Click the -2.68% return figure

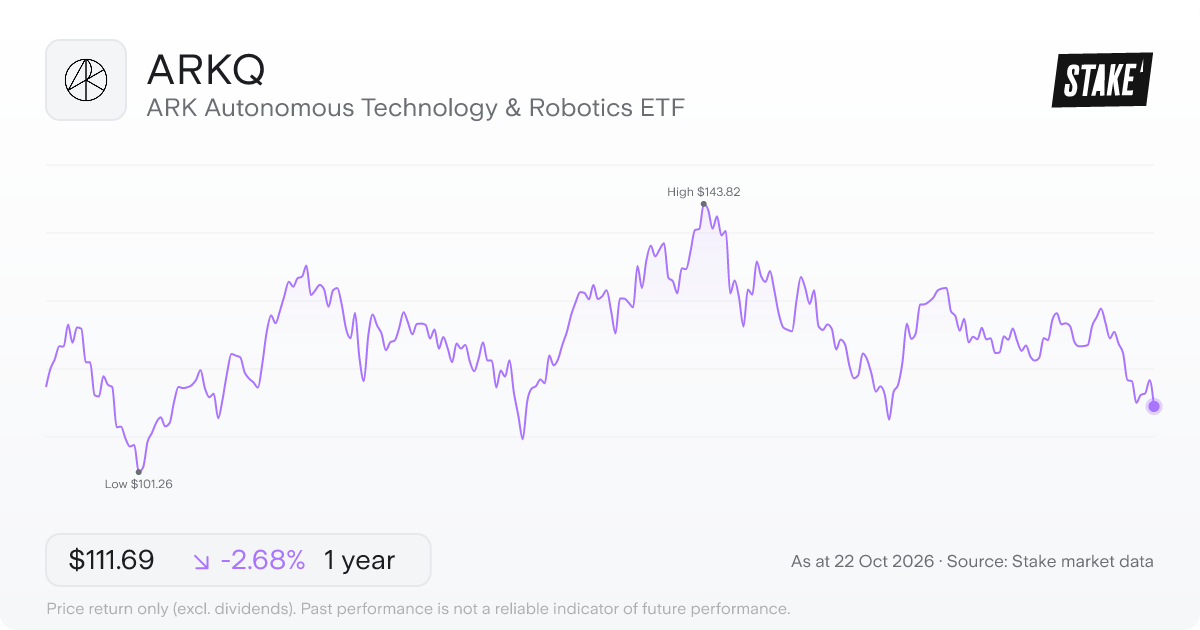pos(263,560)
